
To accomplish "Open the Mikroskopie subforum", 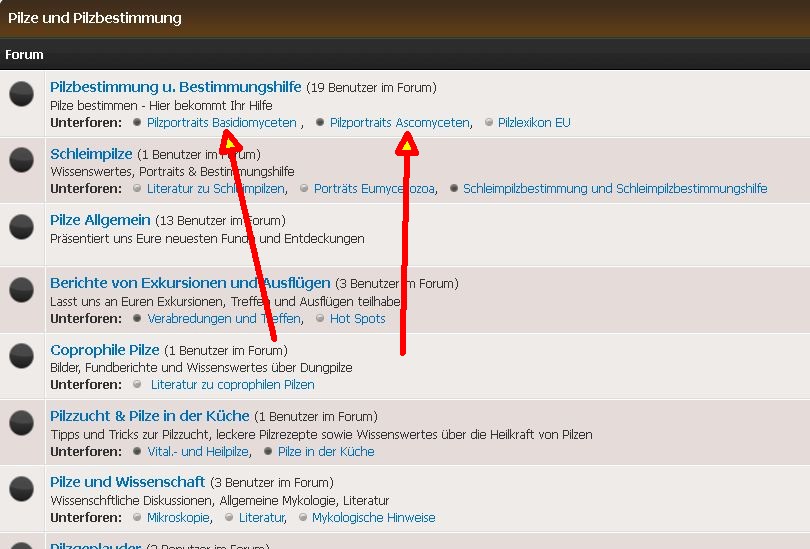I will click(178, 517).
